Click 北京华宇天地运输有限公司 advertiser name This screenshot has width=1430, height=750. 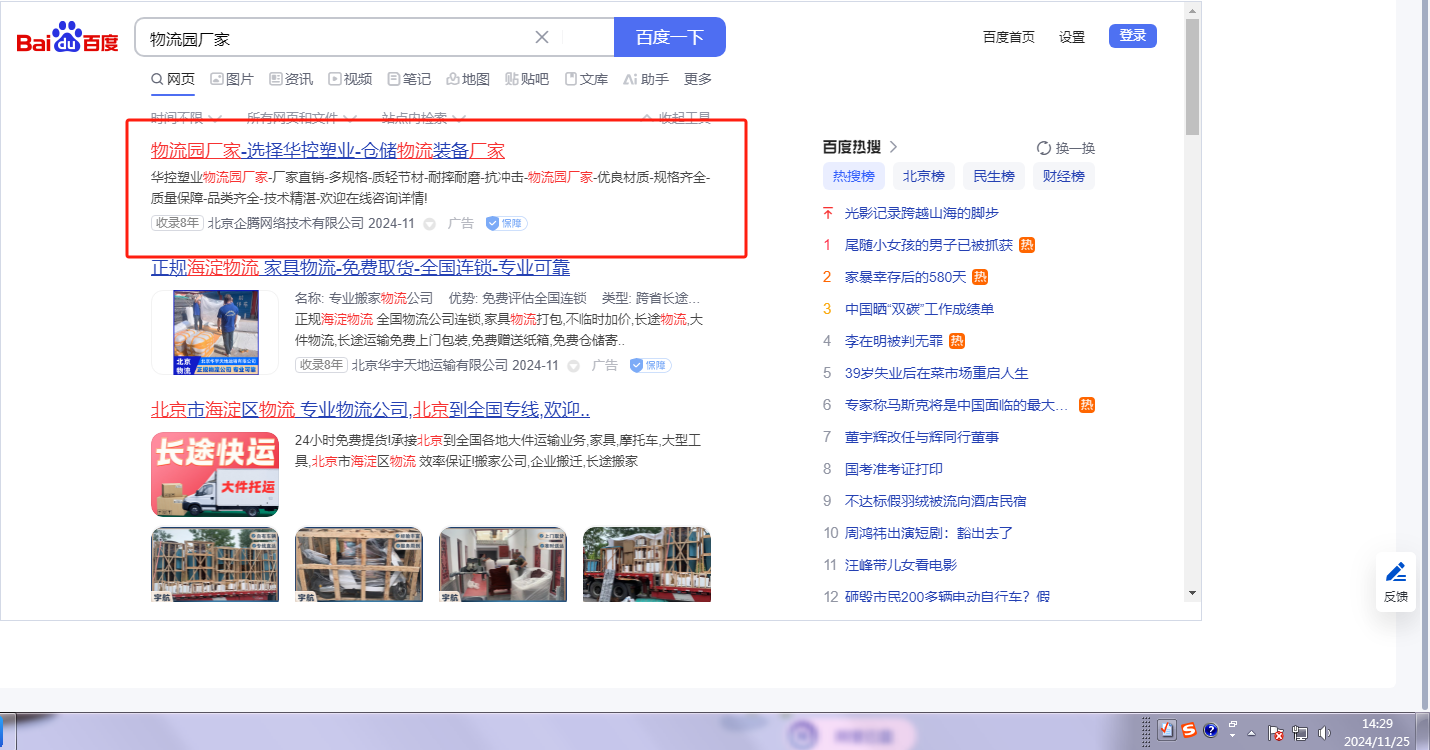tap(430, 365)
